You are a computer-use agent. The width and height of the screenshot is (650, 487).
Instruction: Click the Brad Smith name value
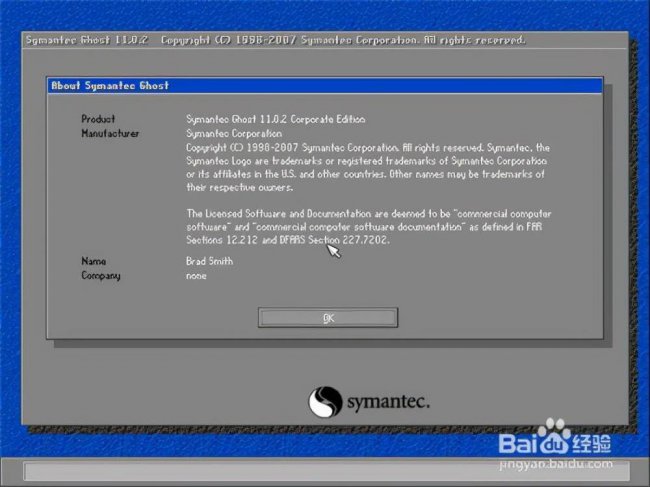point(209,261)
